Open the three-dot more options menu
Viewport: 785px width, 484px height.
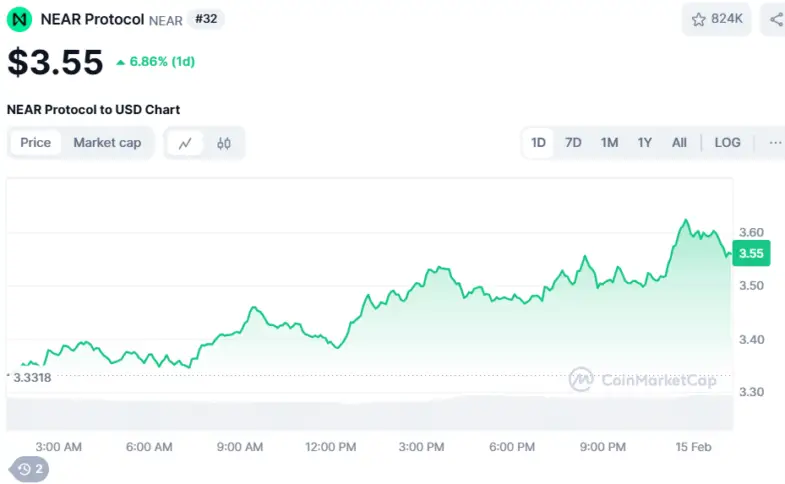point(775,143)
